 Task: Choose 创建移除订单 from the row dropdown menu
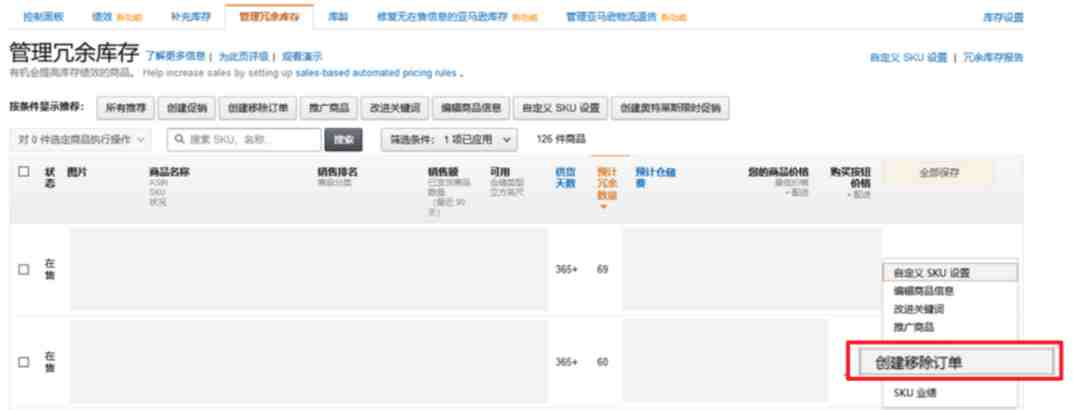(x=957, y=362)
